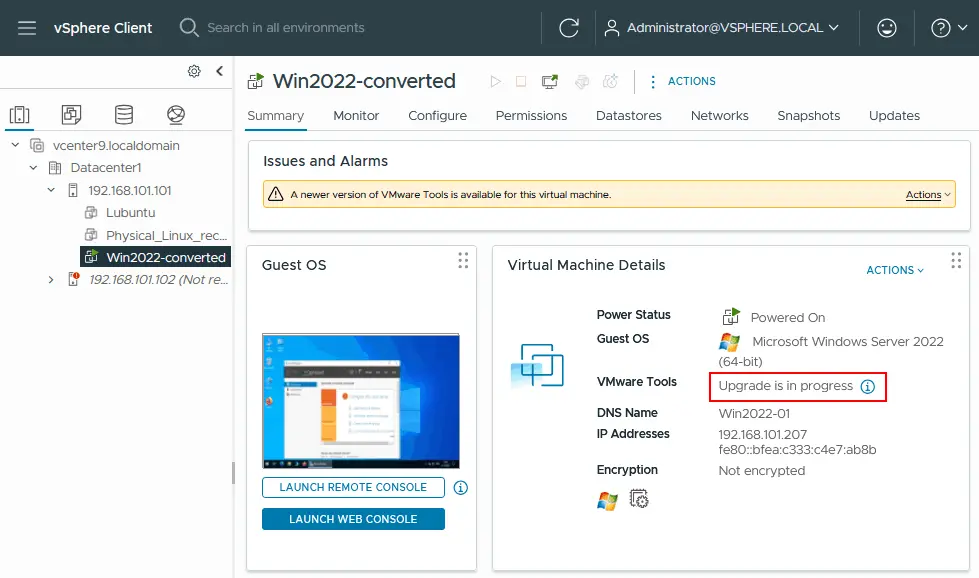Click the VM hardware settings icon below Encryption
979x578 pixels.
(639, 499)
